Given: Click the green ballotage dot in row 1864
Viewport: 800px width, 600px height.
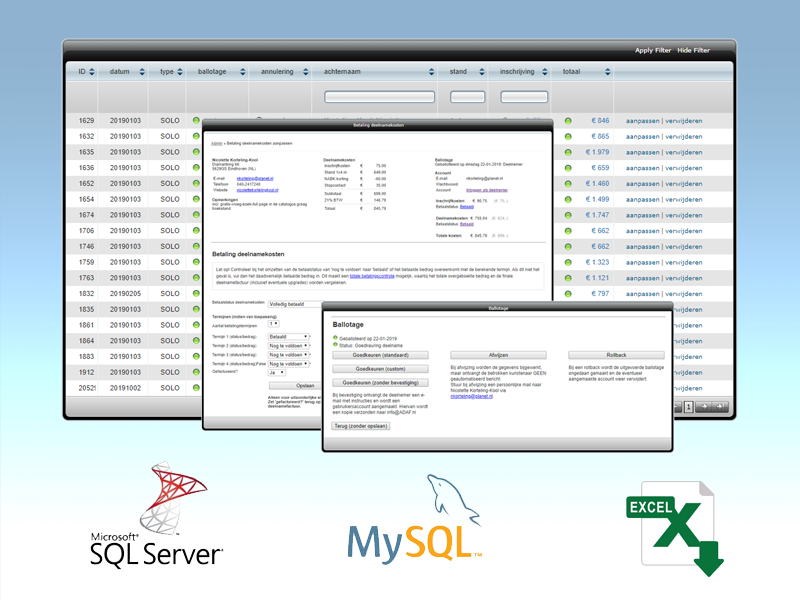Looking at the screenshot, I should 196,340.
